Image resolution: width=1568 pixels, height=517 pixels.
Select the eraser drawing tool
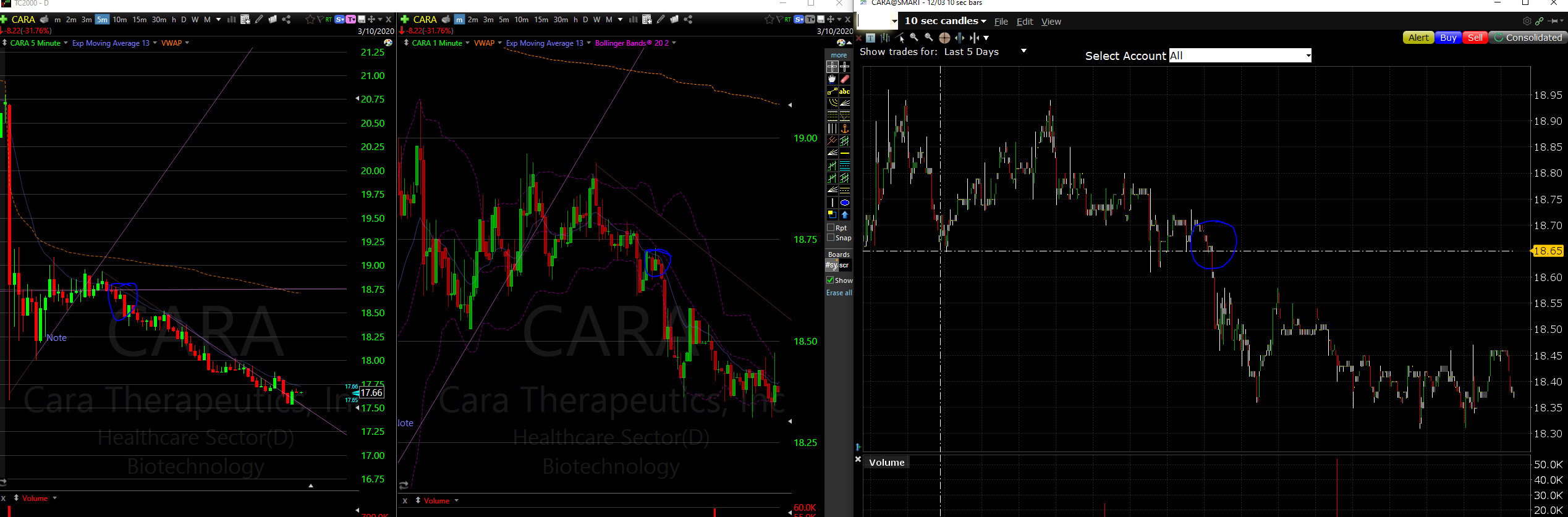coord(844,79)
